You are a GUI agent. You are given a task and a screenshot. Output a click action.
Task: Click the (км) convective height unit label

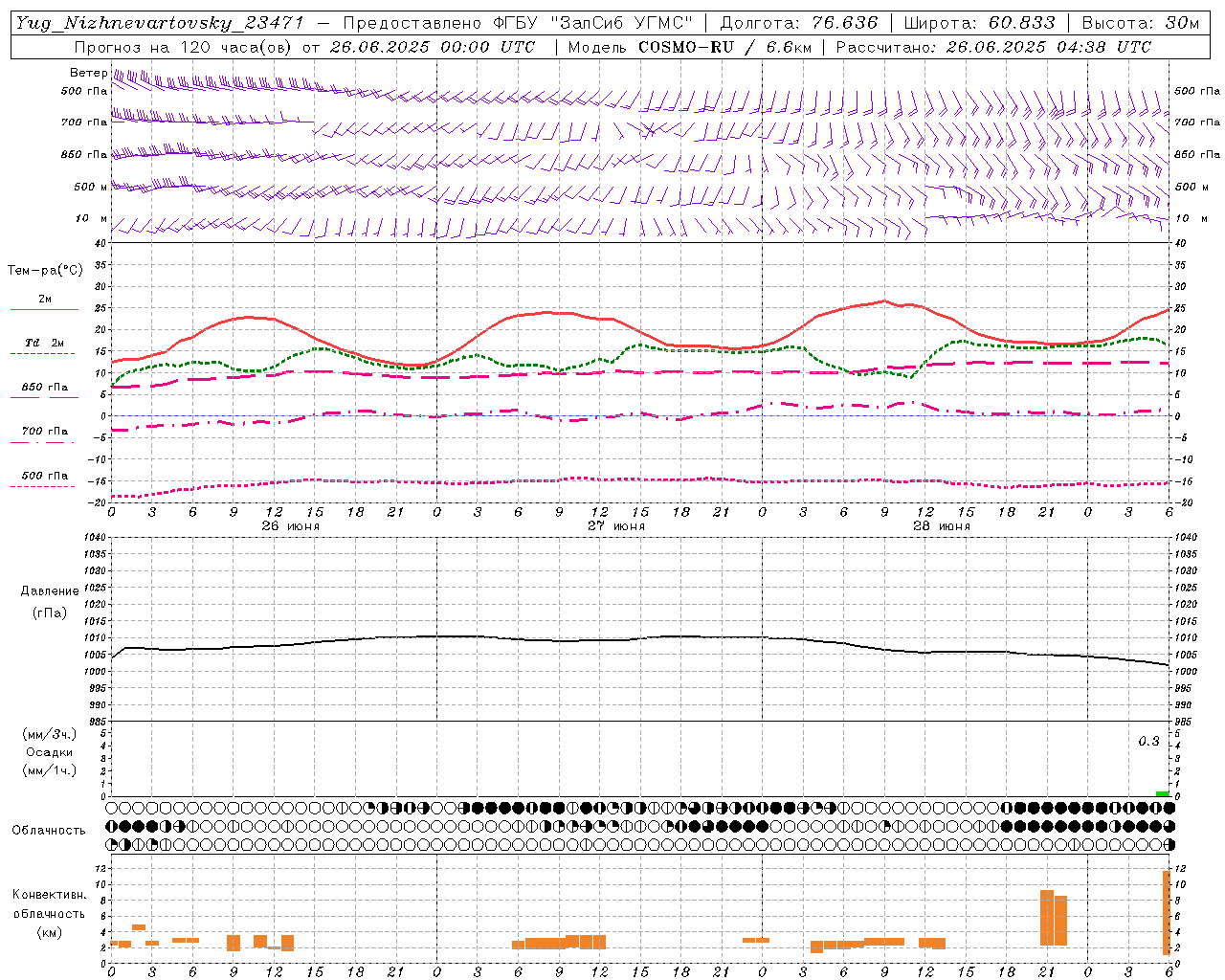49,931
